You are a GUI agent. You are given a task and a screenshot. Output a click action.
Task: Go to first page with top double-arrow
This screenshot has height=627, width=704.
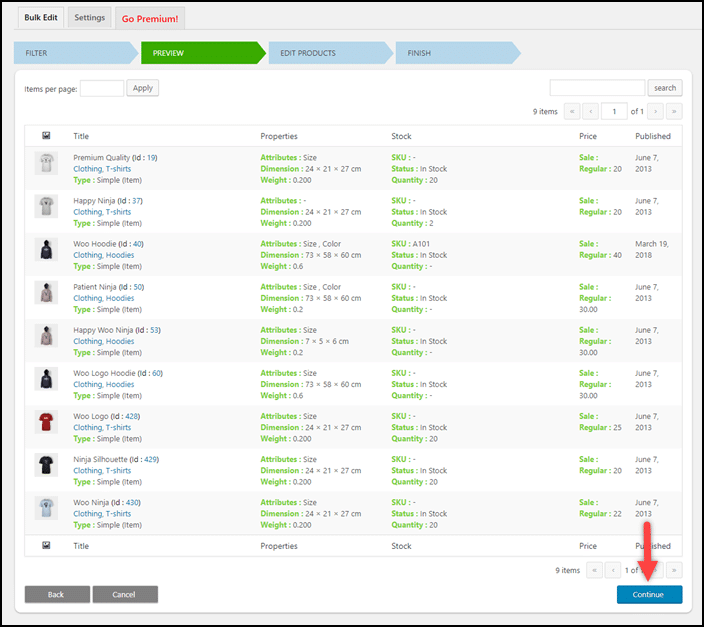click(x=572, y=111)
